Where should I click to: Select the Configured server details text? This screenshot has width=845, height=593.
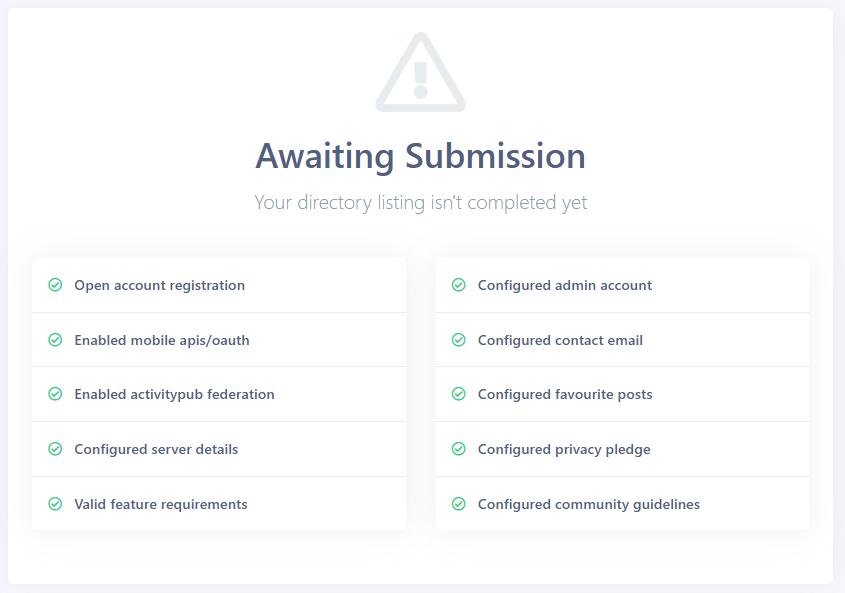[x=156, y=449]
